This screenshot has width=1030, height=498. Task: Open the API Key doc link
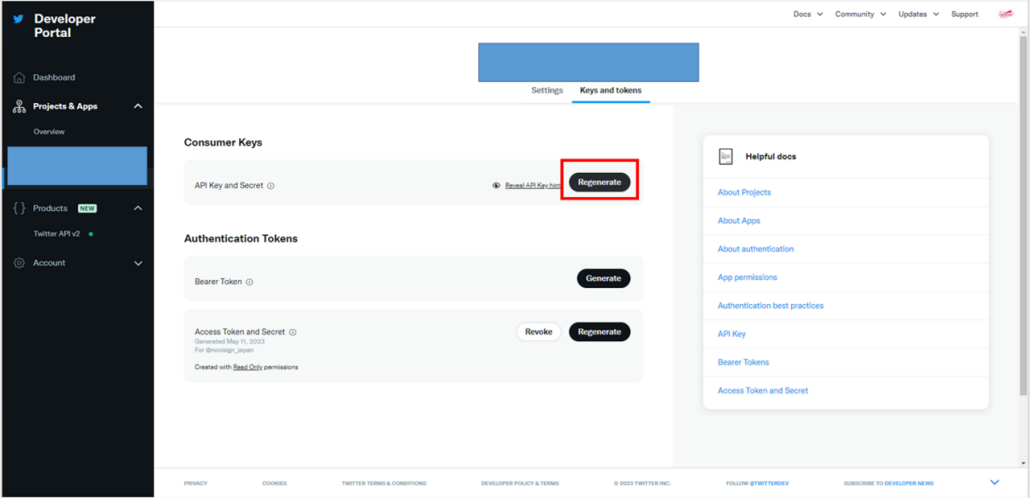click(x=732, y=334)
